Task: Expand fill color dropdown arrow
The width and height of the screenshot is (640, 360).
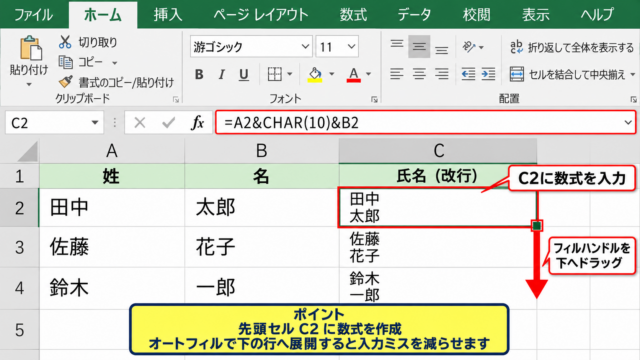Action: [331, 74]
